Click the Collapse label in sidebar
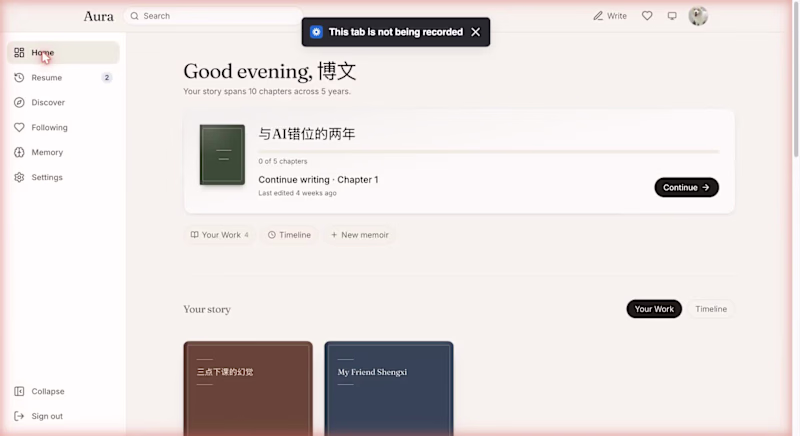This screenshot has width=800, height=436. pyautogui.click(x=48, y=391)
